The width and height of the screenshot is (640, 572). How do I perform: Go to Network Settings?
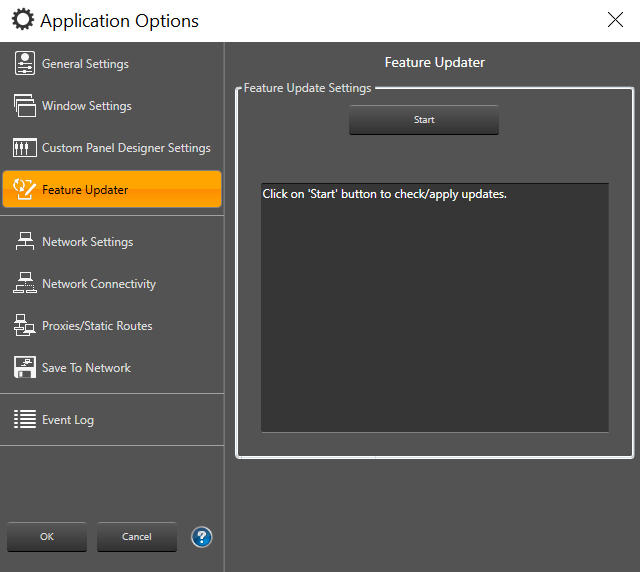[112, 242]
